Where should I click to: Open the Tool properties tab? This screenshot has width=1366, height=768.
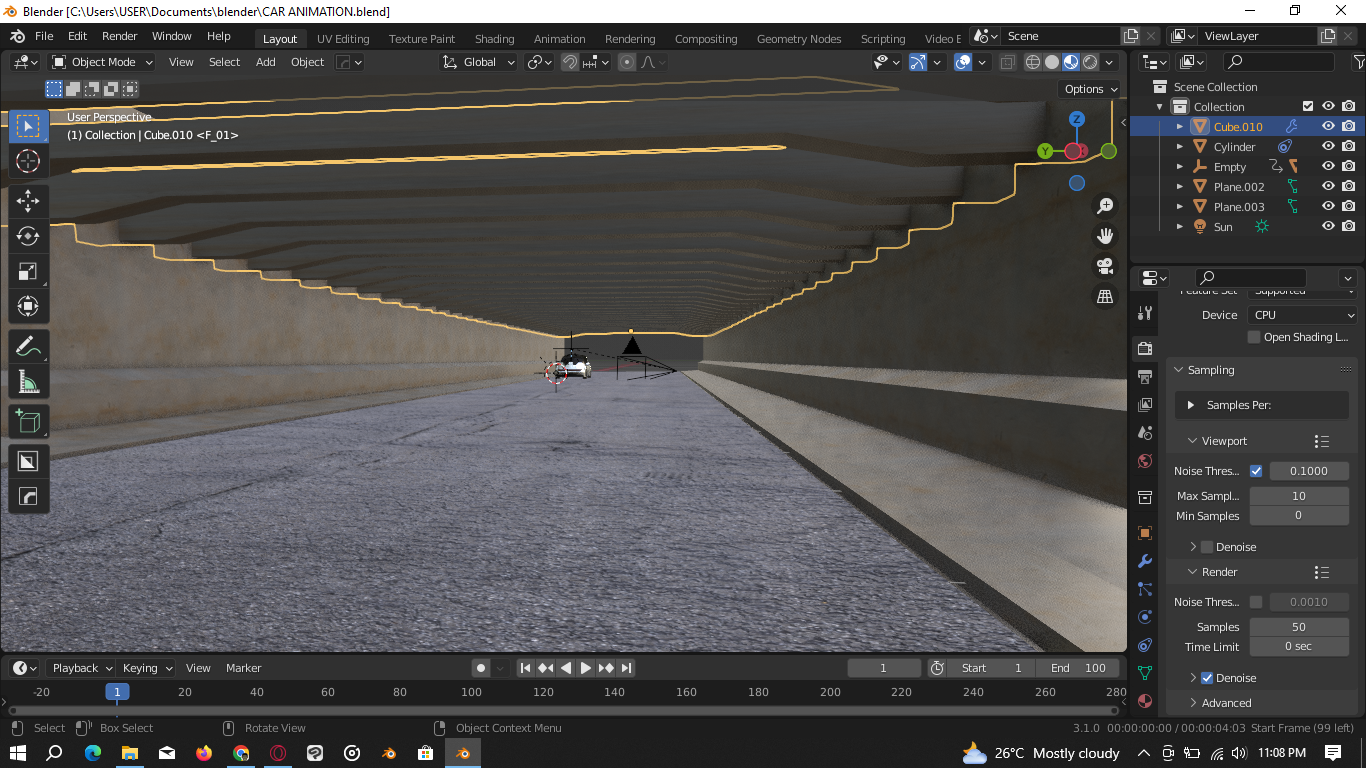coord(1145,313)
